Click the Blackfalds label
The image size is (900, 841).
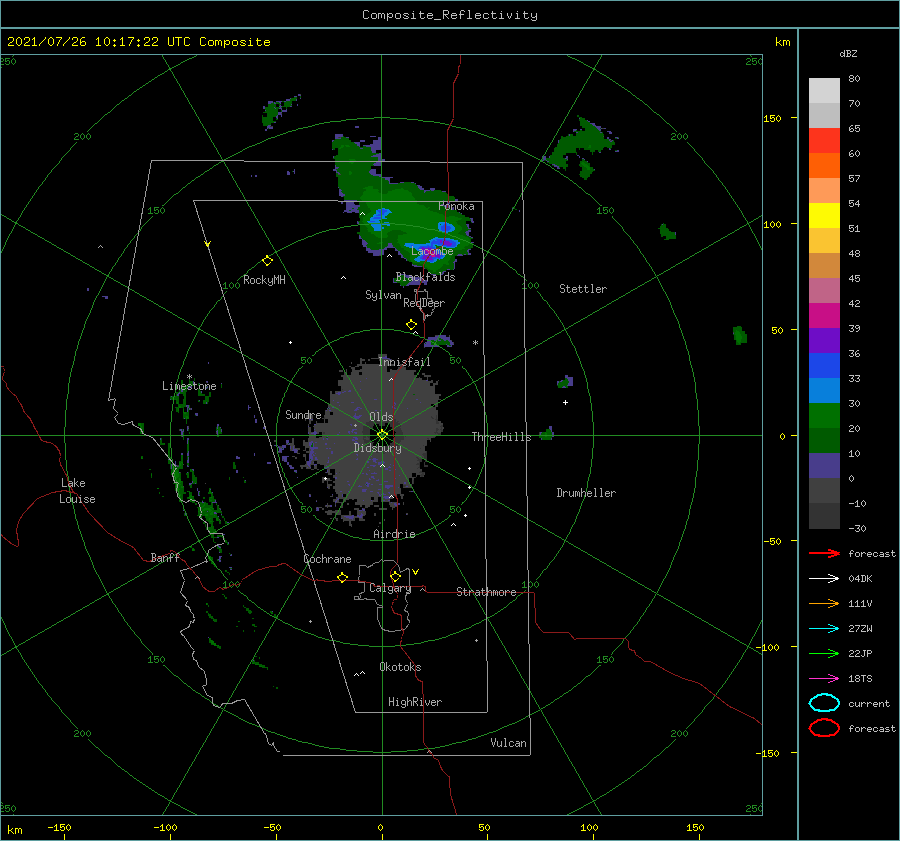pos(425,277)
